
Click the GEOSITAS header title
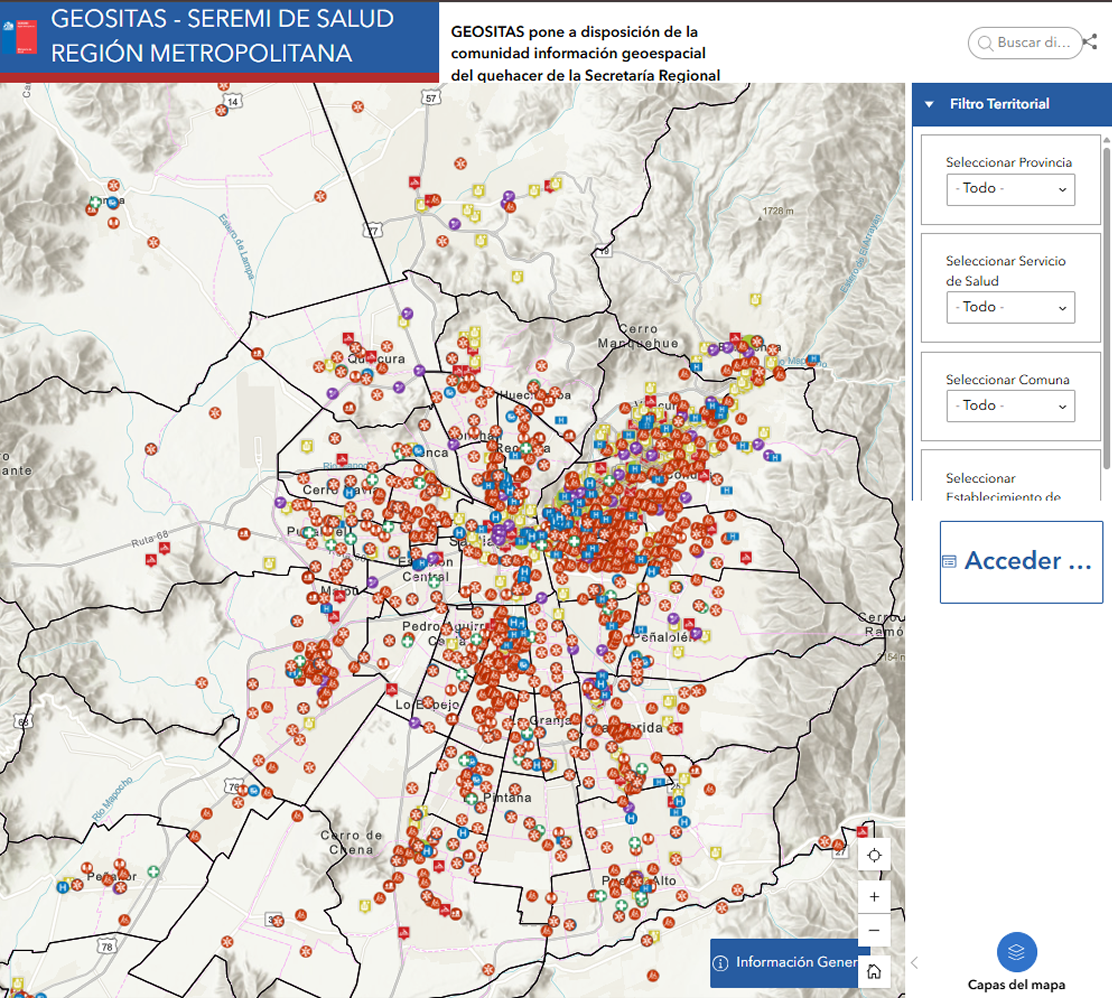[x=222, y=36]
